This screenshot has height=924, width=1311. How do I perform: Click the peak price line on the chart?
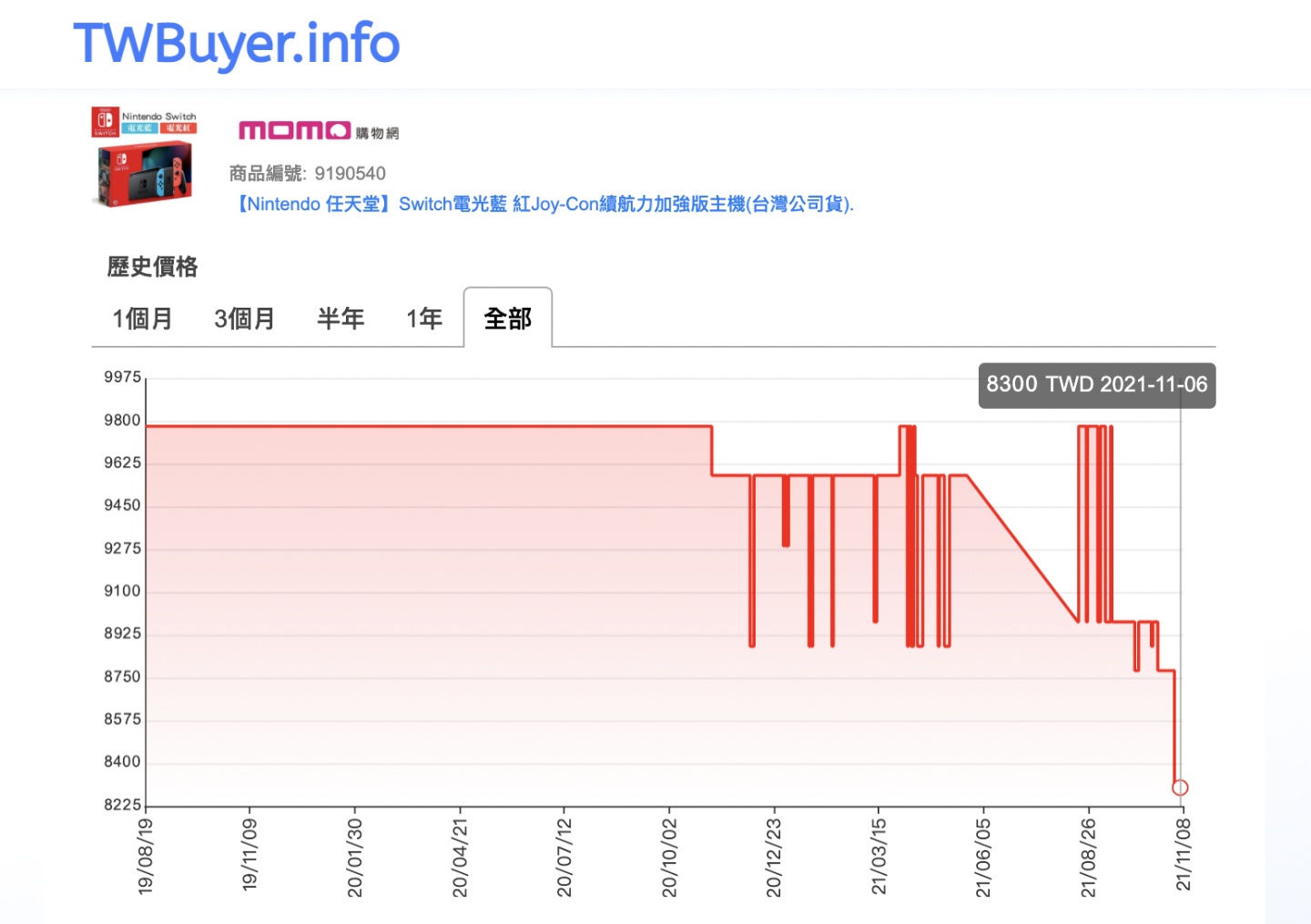pyautogui.click(x=410, y=425)
